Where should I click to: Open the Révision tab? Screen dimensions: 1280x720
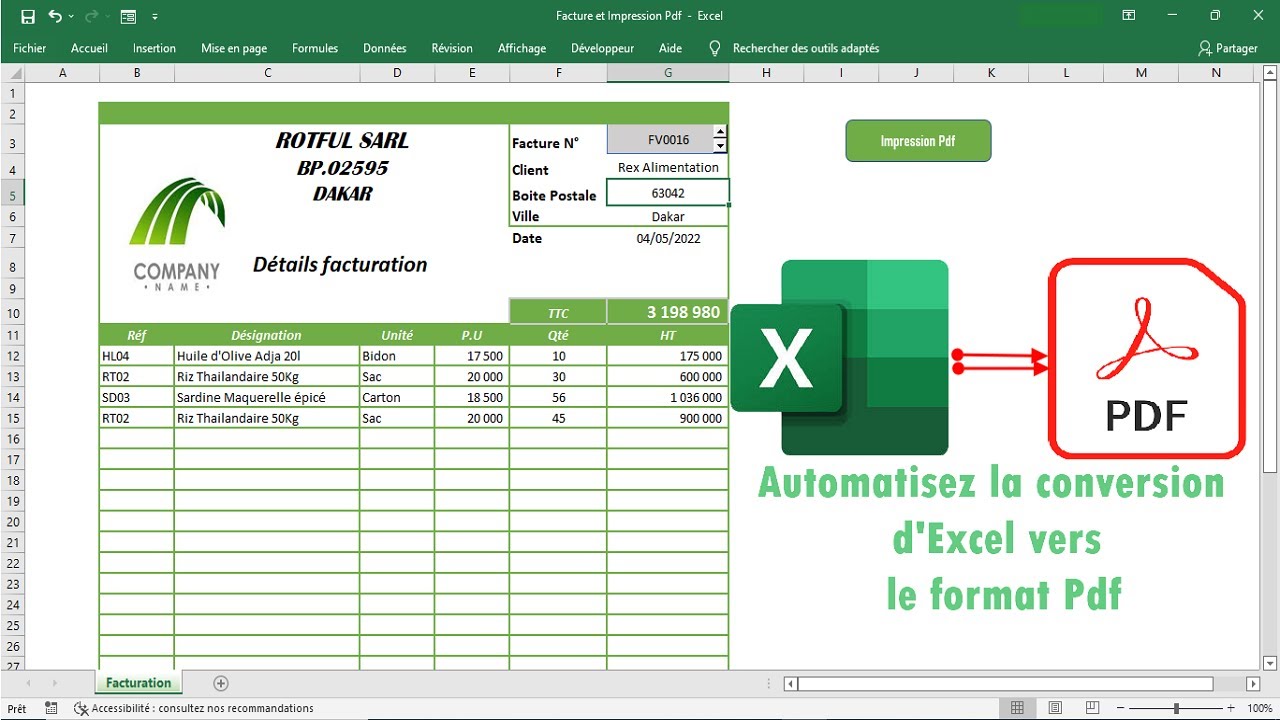point(452,48)
